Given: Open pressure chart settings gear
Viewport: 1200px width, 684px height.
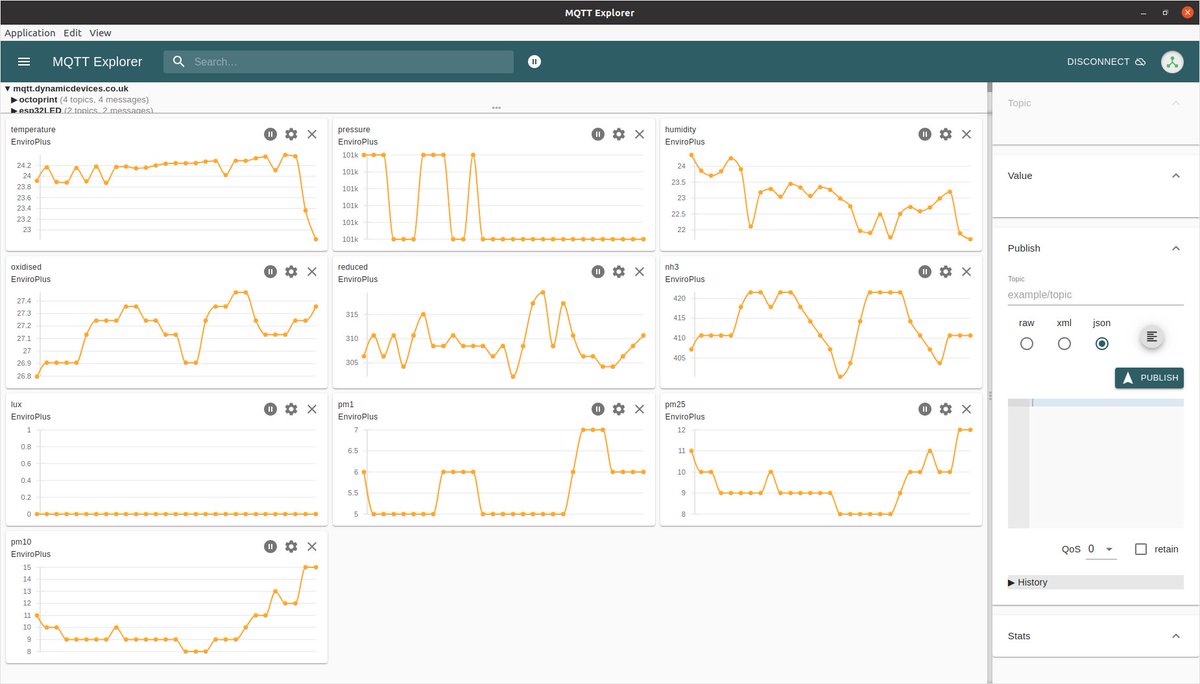Looking at the screenshot, I should coord(619,134).
